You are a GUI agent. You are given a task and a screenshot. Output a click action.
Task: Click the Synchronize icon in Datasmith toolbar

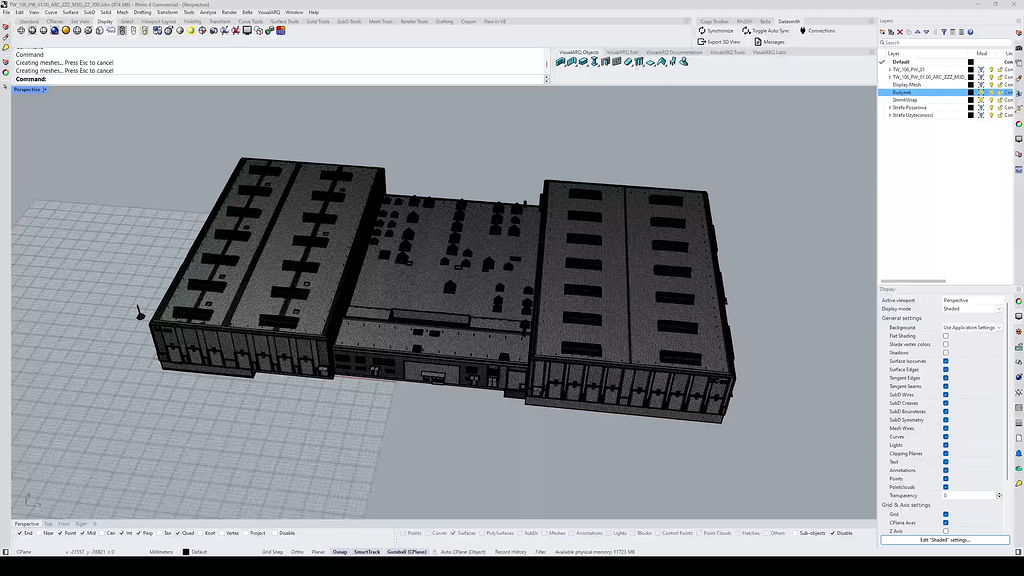point(702,31)
